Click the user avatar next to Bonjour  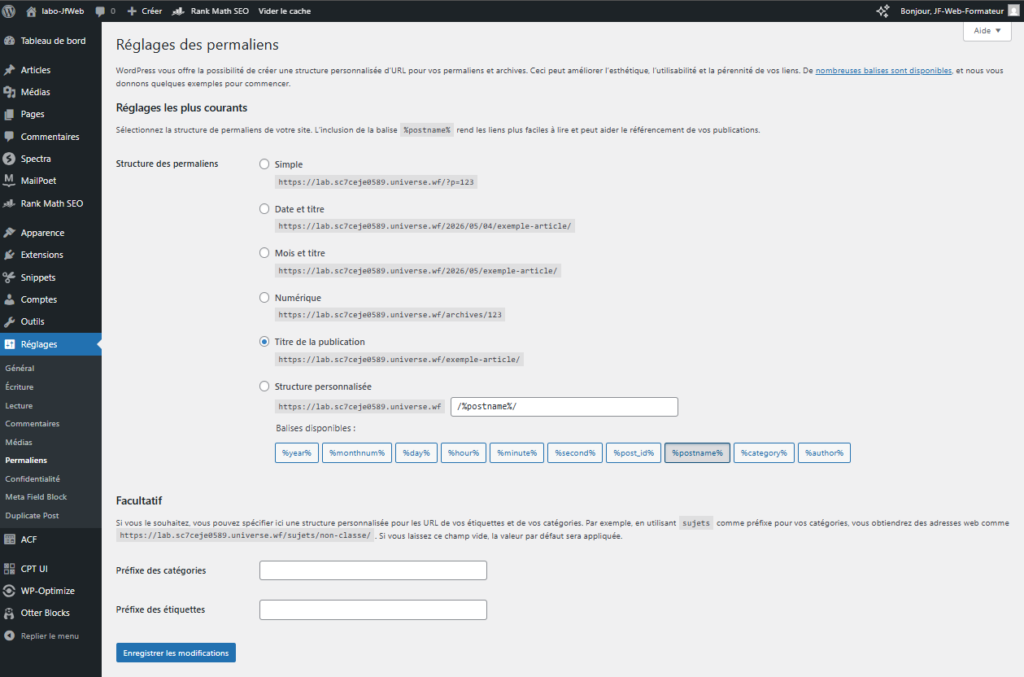click(1013, 11)
